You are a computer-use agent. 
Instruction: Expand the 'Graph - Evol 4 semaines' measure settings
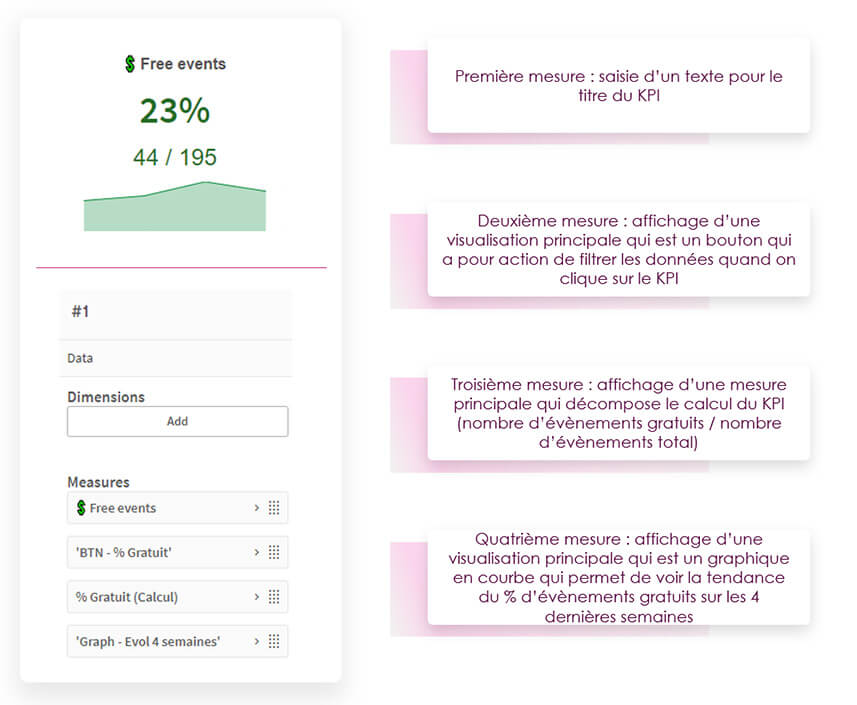tap(256, 641)
